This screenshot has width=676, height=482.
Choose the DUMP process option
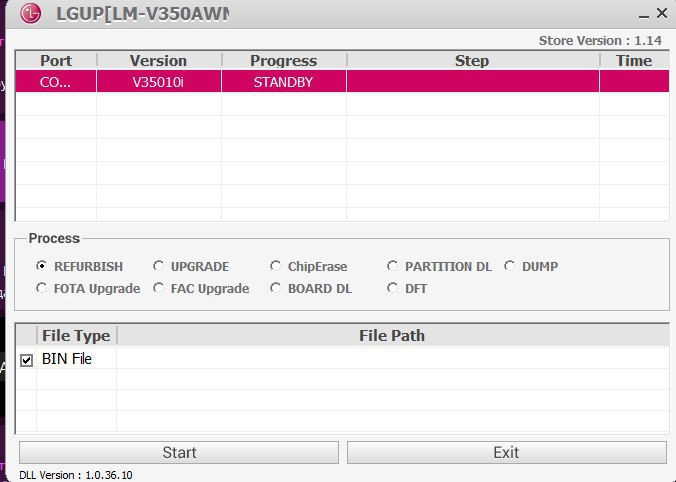point(510,266)
